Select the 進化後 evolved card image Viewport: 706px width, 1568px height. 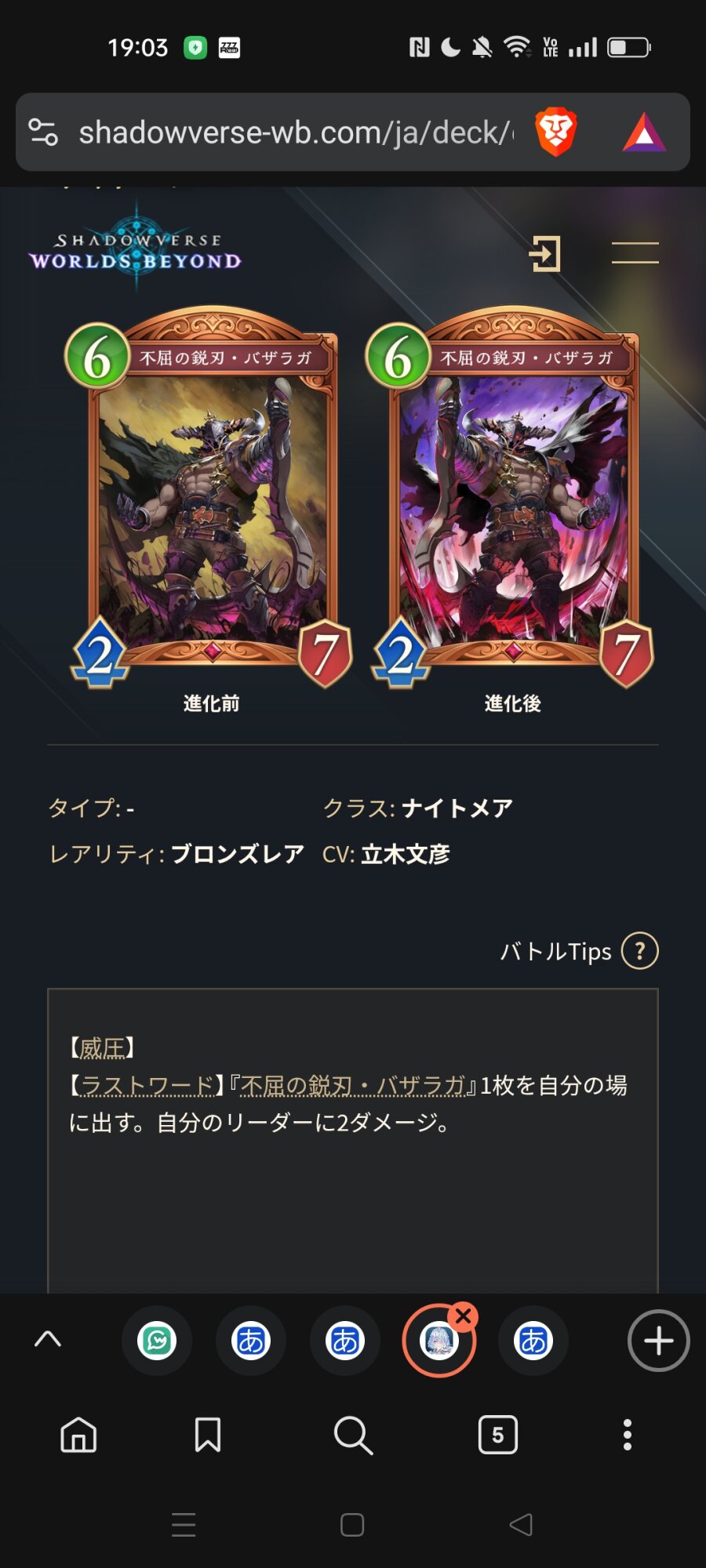coord(511,498)
